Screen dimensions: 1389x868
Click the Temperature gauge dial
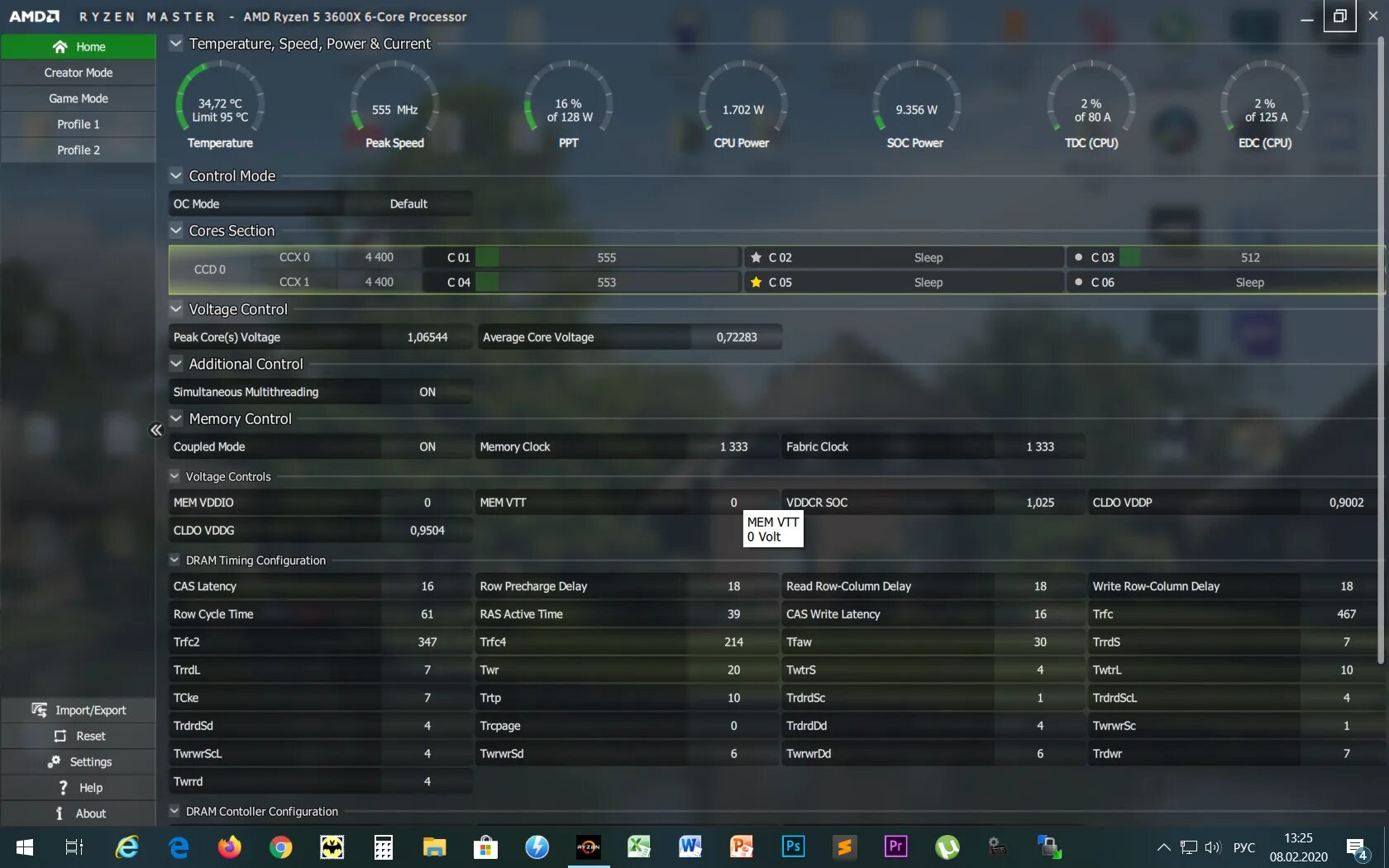[220, 99]
